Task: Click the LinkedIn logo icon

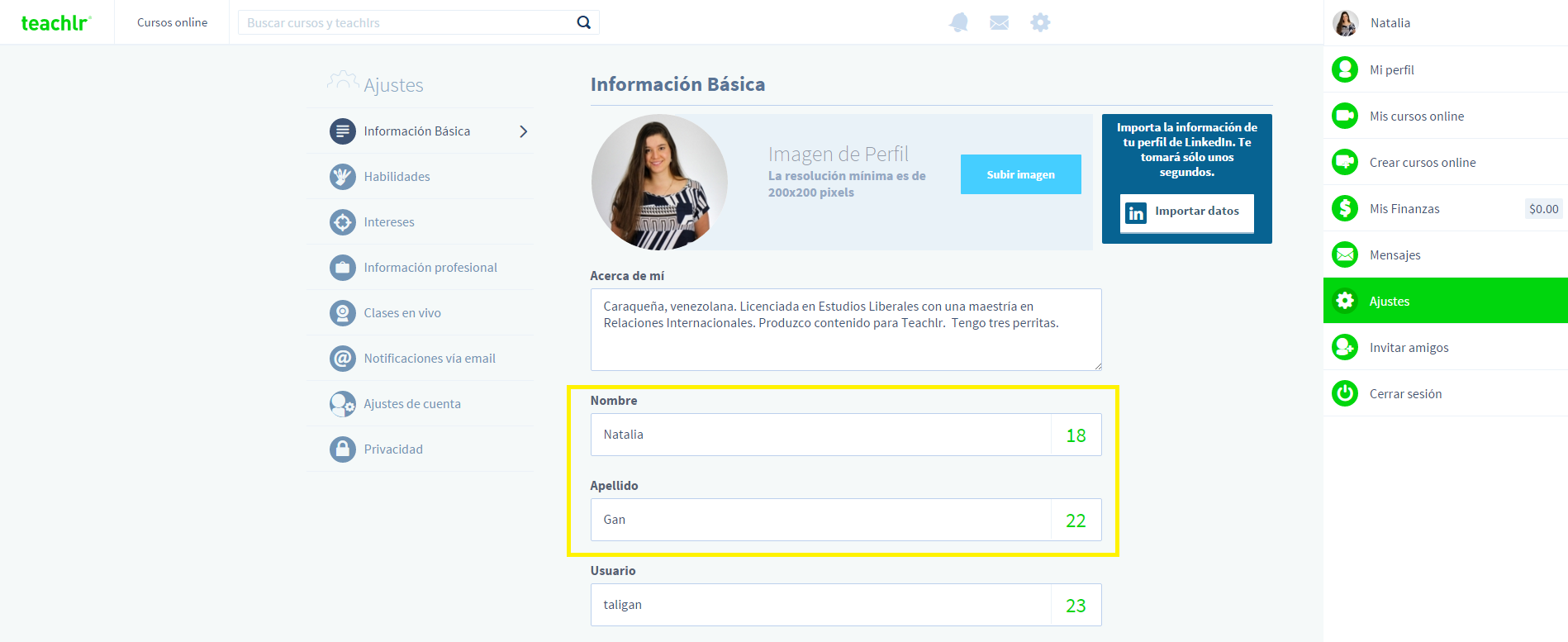Action: pyautogui.click(x=1136, y=212)
